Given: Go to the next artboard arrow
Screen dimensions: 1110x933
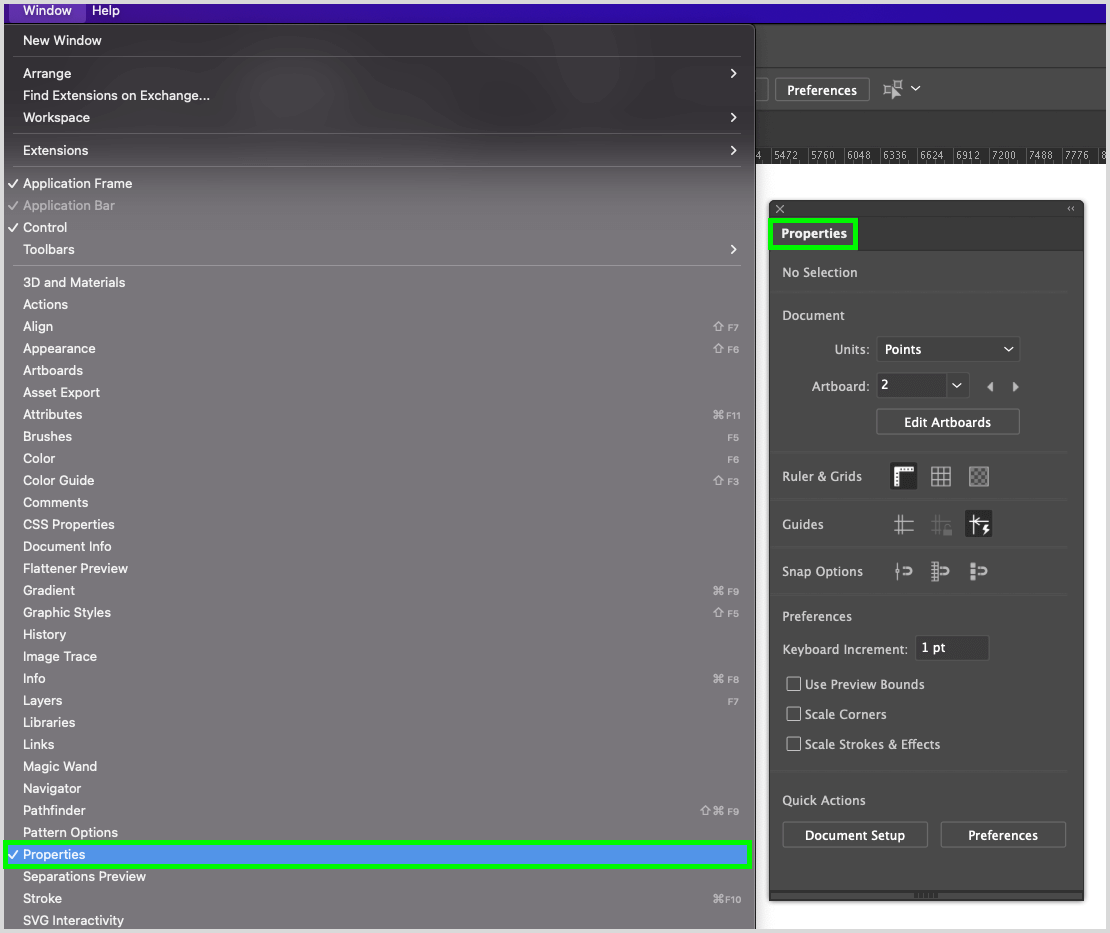Looking at the screenshot, I should (x=1016, y=387).
